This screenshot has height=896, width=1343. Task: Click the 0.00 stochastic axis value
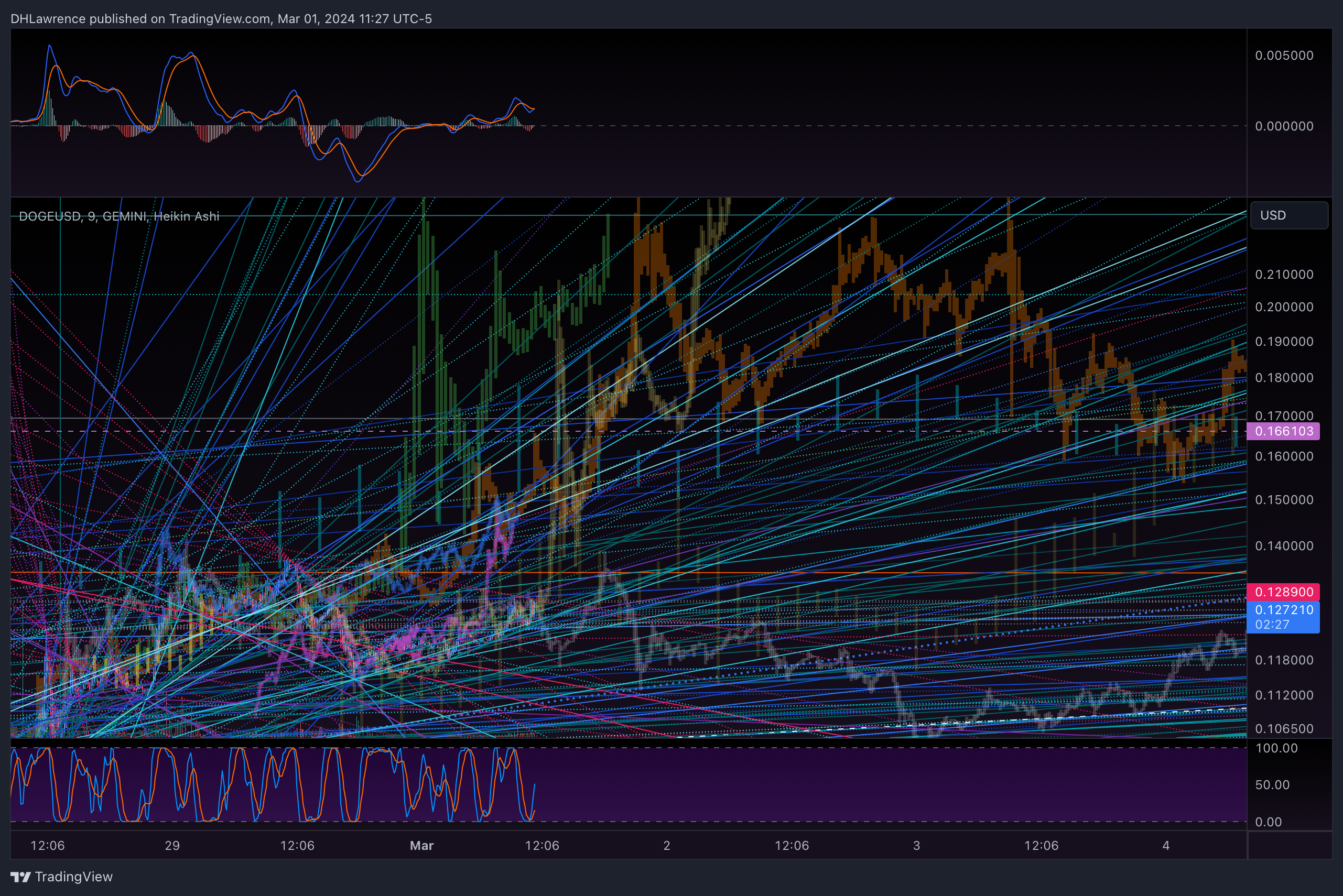click(1268, 822)
